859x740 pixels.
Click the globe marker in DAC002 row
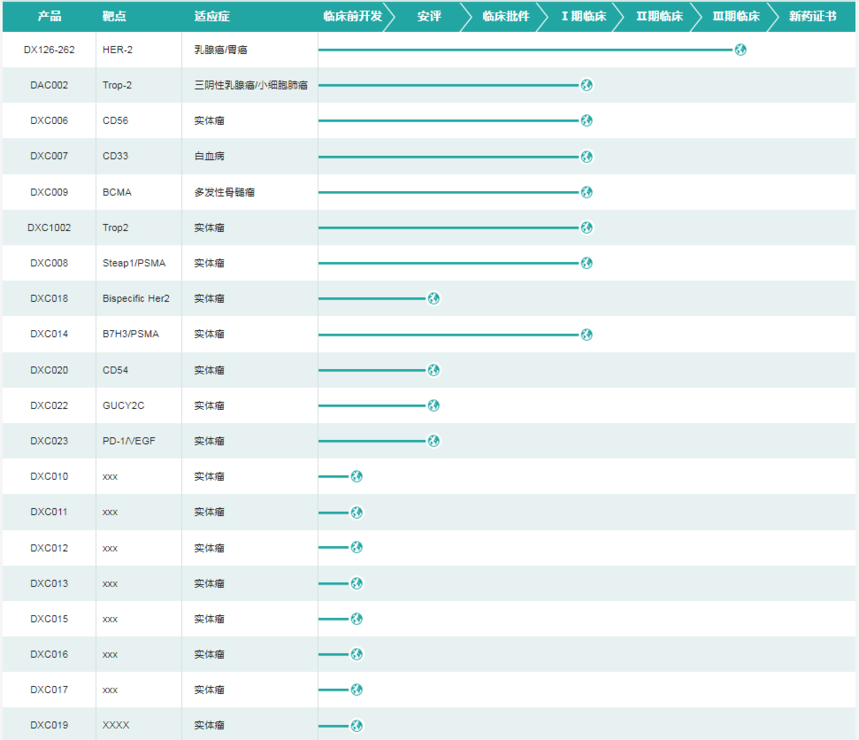[x=587, y=85]
